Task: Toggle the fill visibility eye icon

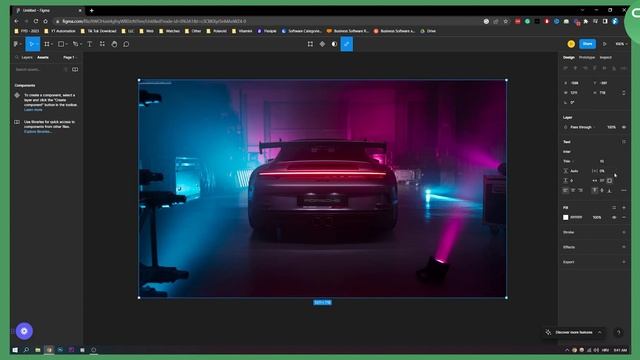Action: click(x=614, y=218)
